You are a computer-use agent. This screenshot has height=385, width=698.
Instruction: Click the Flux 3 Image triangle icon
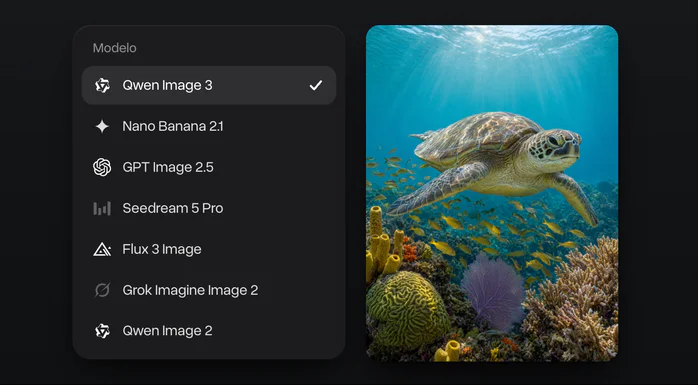[x=102, y=249]
